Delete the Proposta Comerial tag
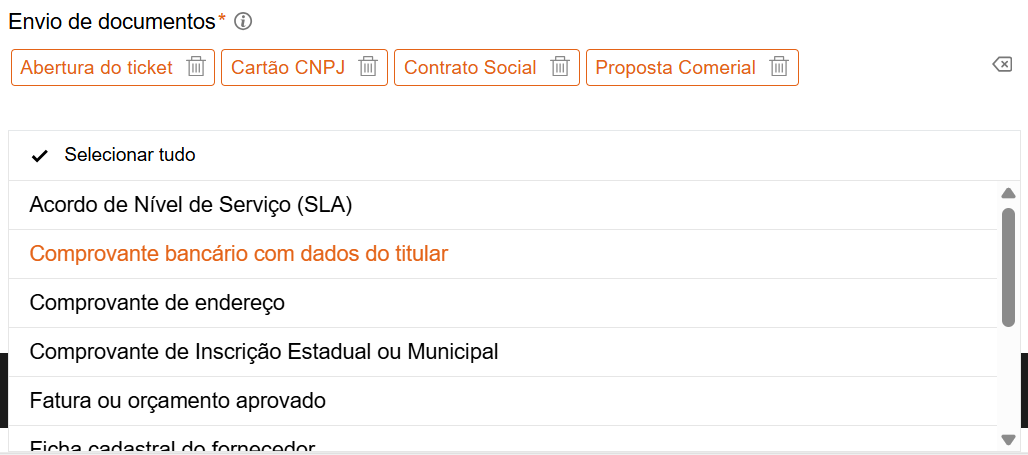This screenshot has height=455, width=1028. pyautogui.click(x=779, y=67)
